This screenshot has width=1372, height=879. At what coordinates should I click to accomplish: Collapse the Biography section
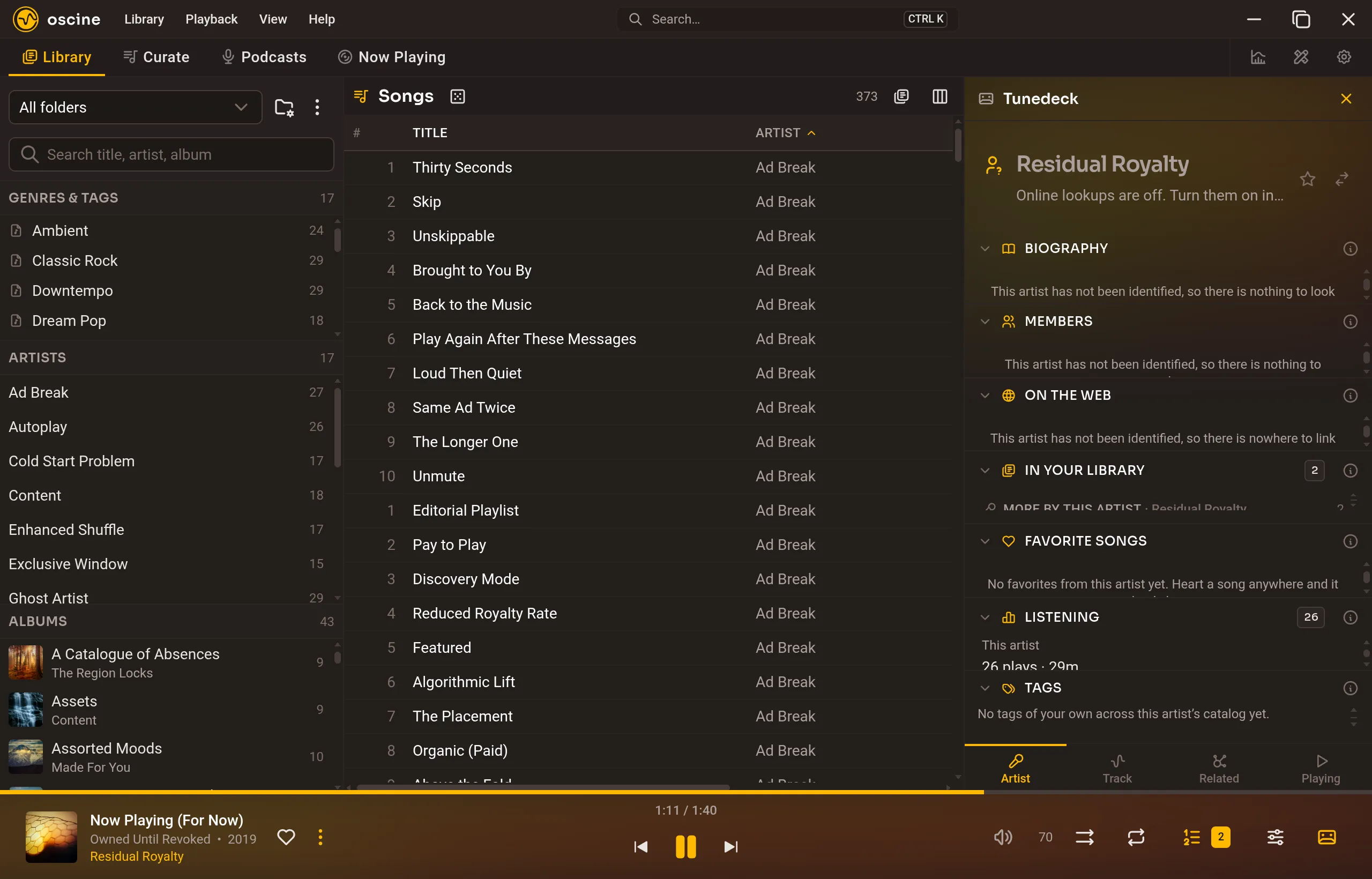[985, 249]
